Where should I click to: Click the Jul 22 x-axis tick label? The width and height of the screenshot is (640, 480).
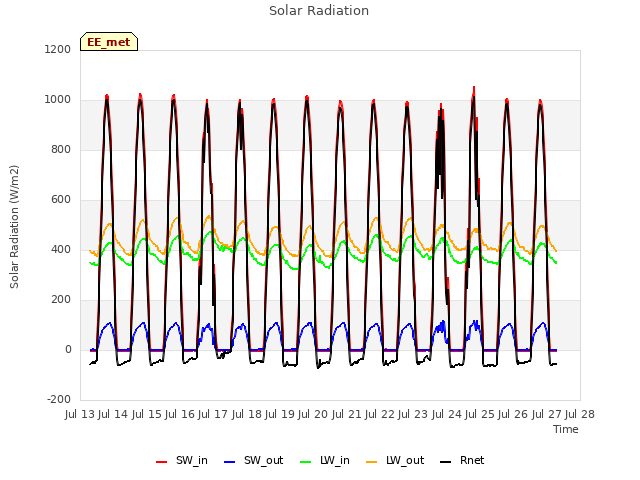(x=380, y=414)
